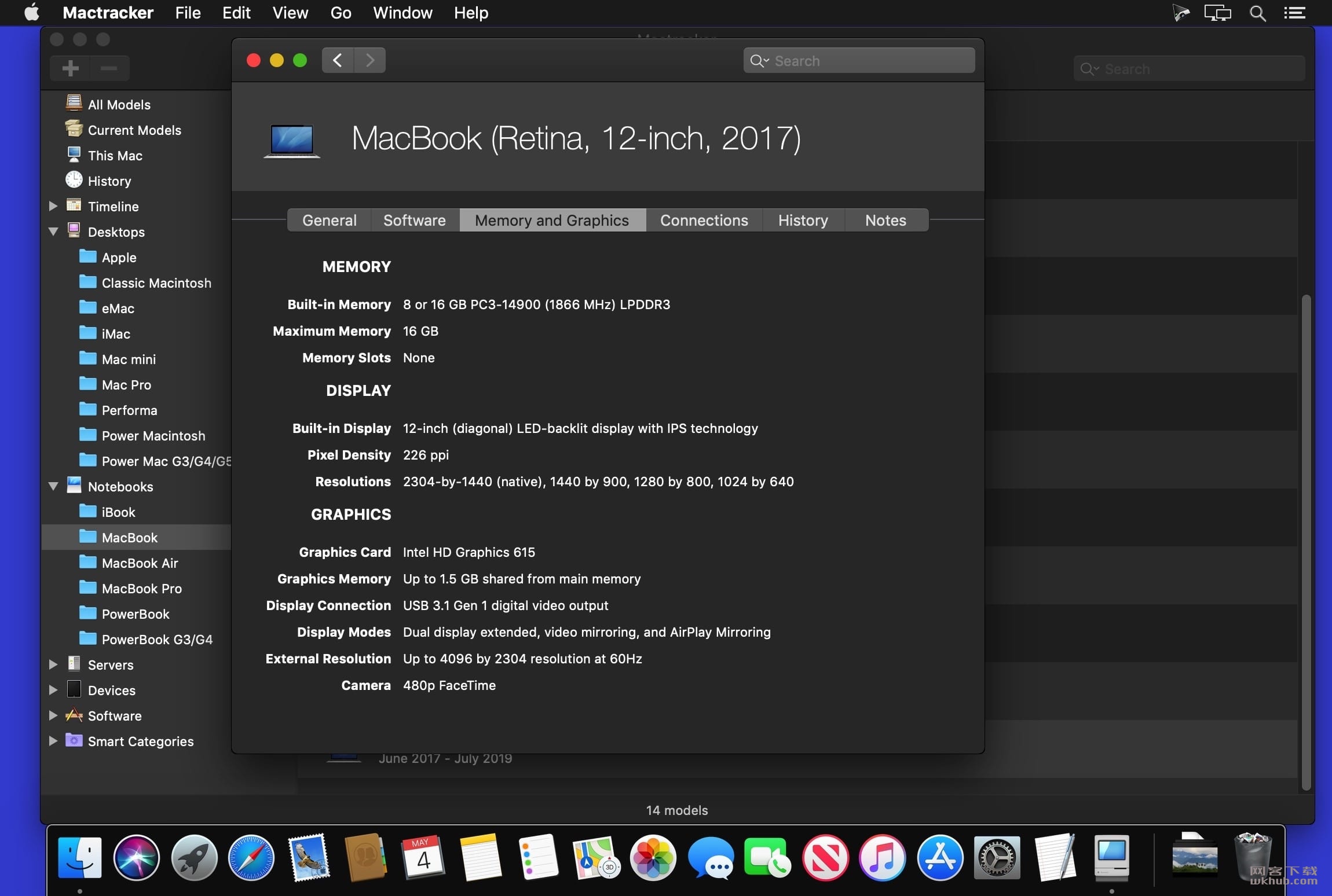Select This Mac in sidebar
The image size is (1332, 896).
[x=115, y=156]
